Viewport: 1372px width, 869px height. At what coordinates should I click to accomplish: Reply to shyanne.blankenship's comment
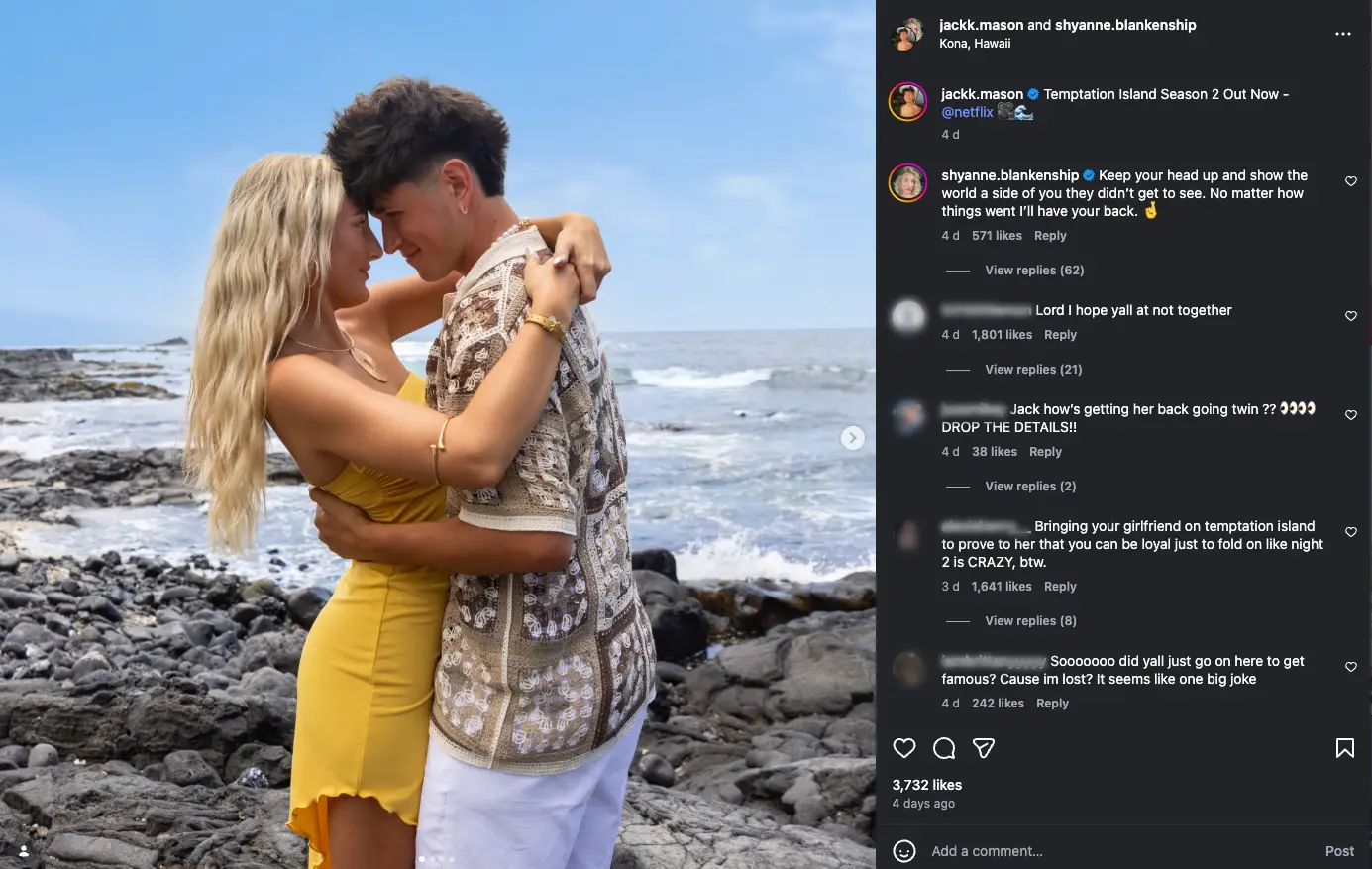pyautogui.click(x=1050, y=235)
